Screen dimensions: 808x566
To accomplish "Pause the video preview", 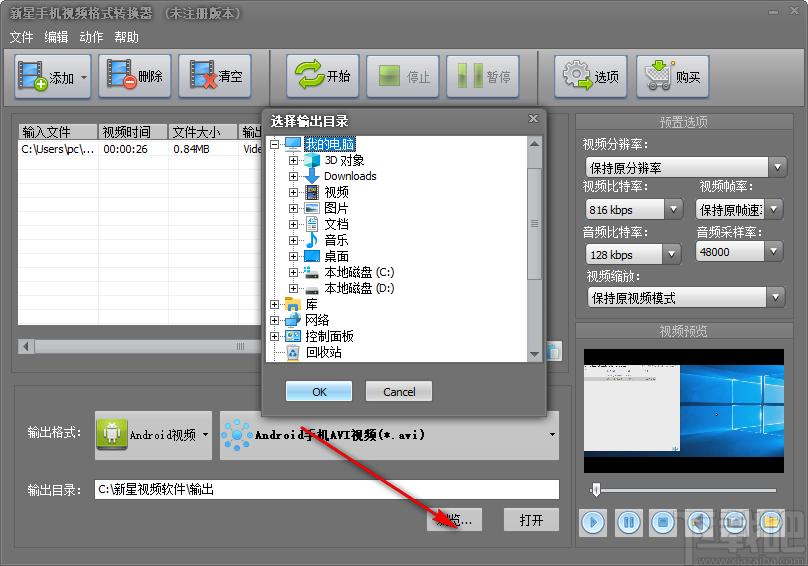I will pyautogui.click(x=629, y=522).
